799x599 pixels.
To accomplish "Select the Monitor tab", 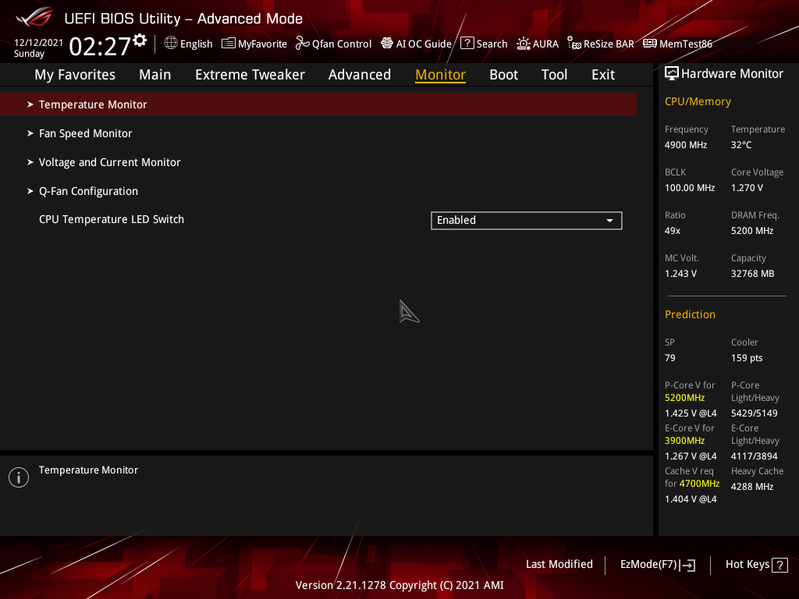I will click(x=440, y=75).
